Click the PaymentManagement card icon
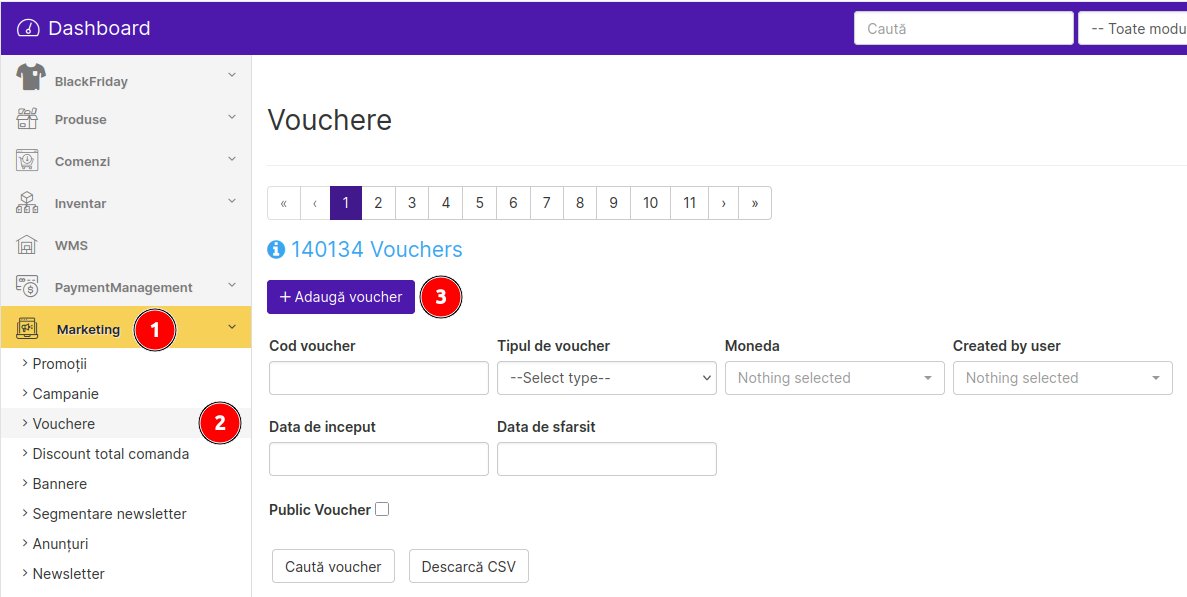 click(x=27, y=287)
